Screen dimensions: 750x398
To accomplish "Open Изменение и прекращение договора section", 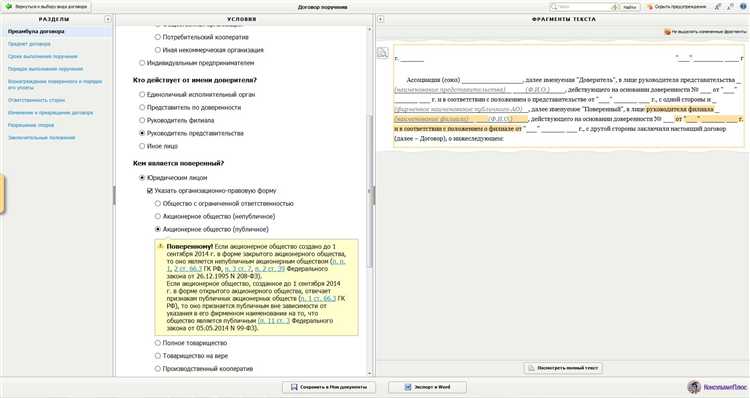I will [50, 112].
